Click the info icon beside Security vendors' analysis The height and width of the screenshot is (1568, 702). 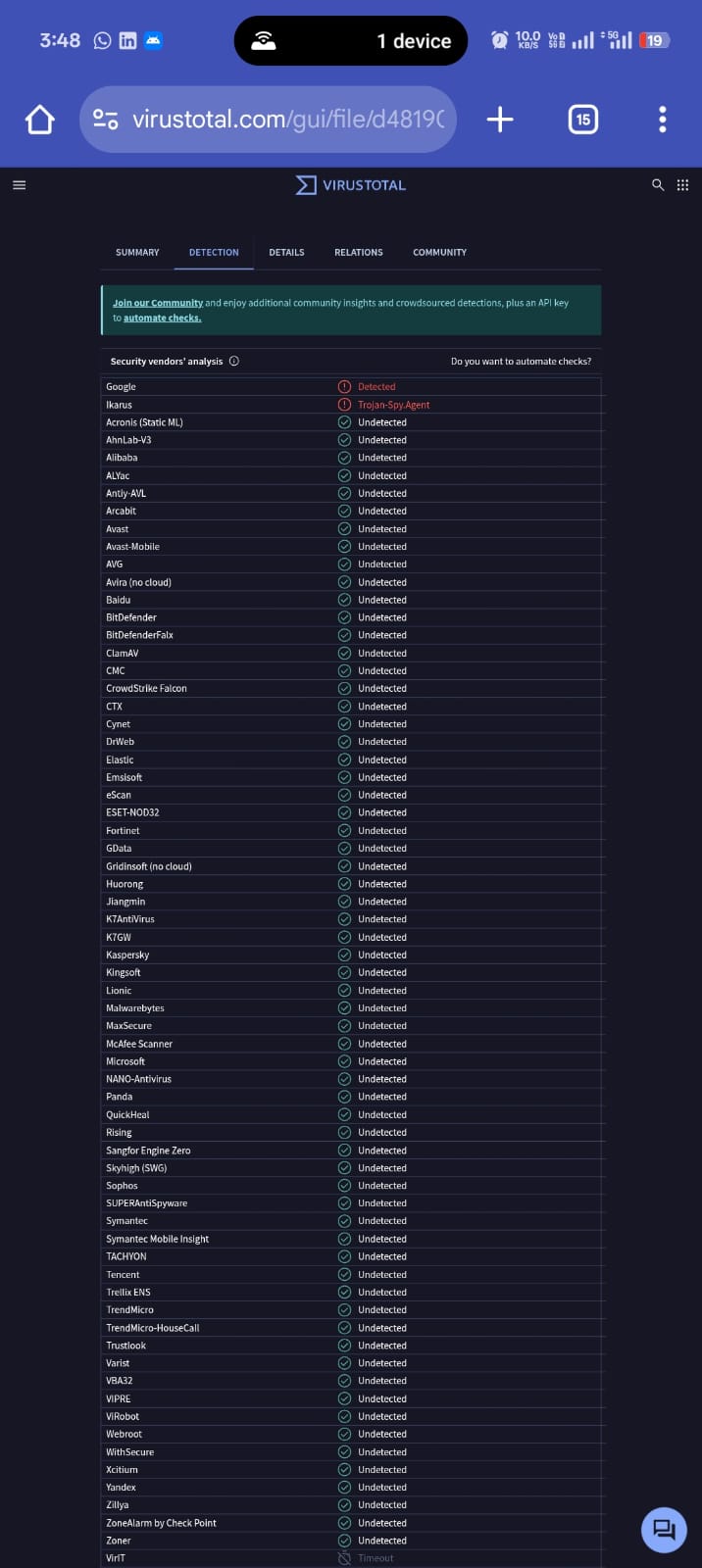233,361
